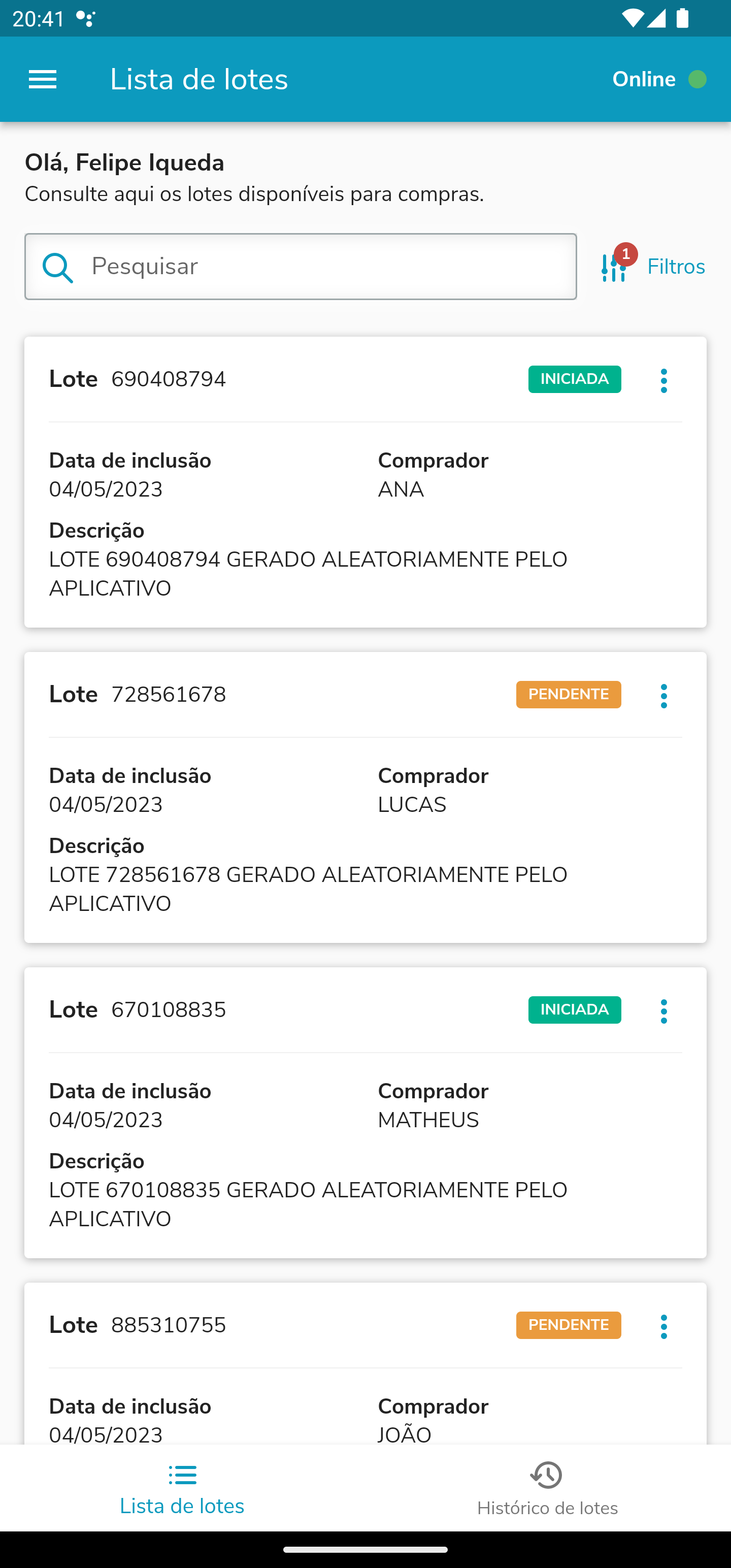Open options for lote 670108835

click(663, 1011)
